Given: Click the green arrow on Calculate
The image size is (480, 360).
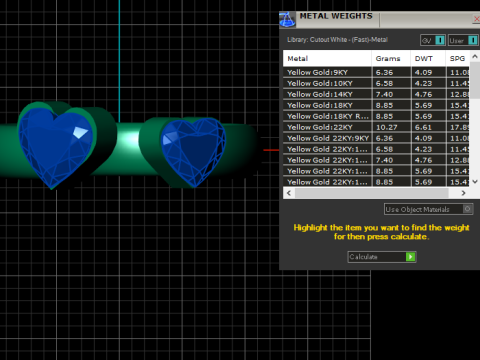Looking at the screenshot, I should tap(410, 257).
